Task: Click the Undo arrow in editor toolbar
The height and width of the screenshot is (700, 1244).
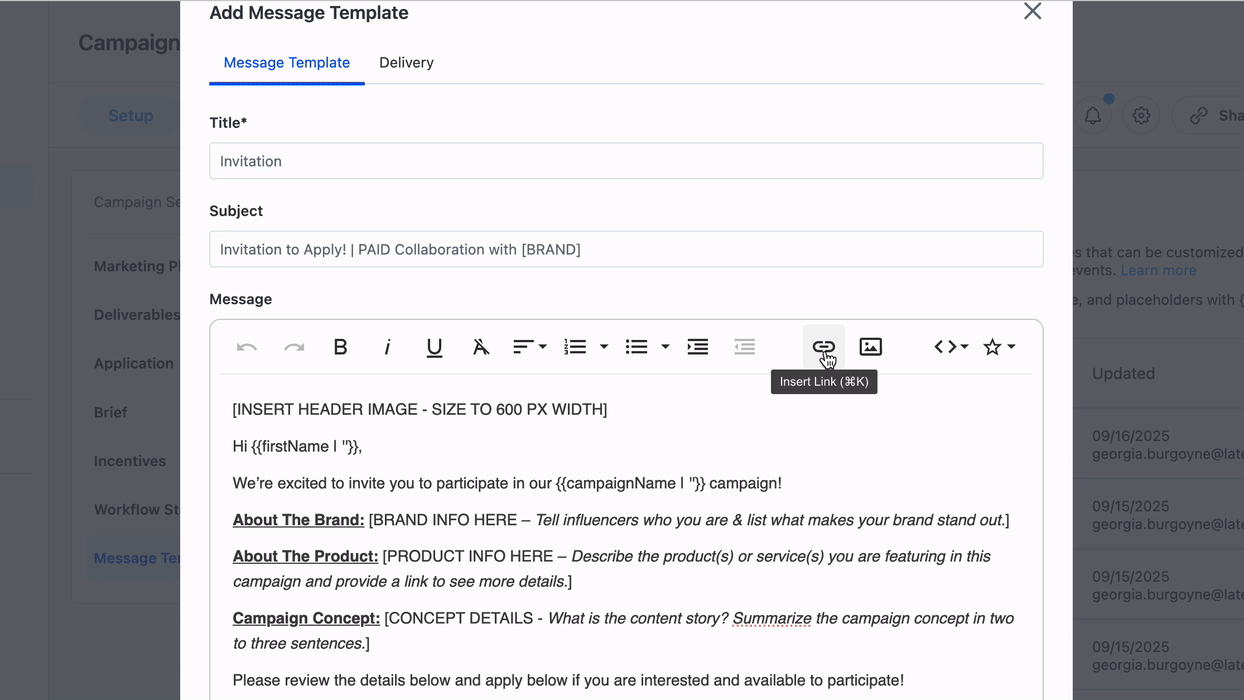Action: pyautogui.click(x=247, y=347)
